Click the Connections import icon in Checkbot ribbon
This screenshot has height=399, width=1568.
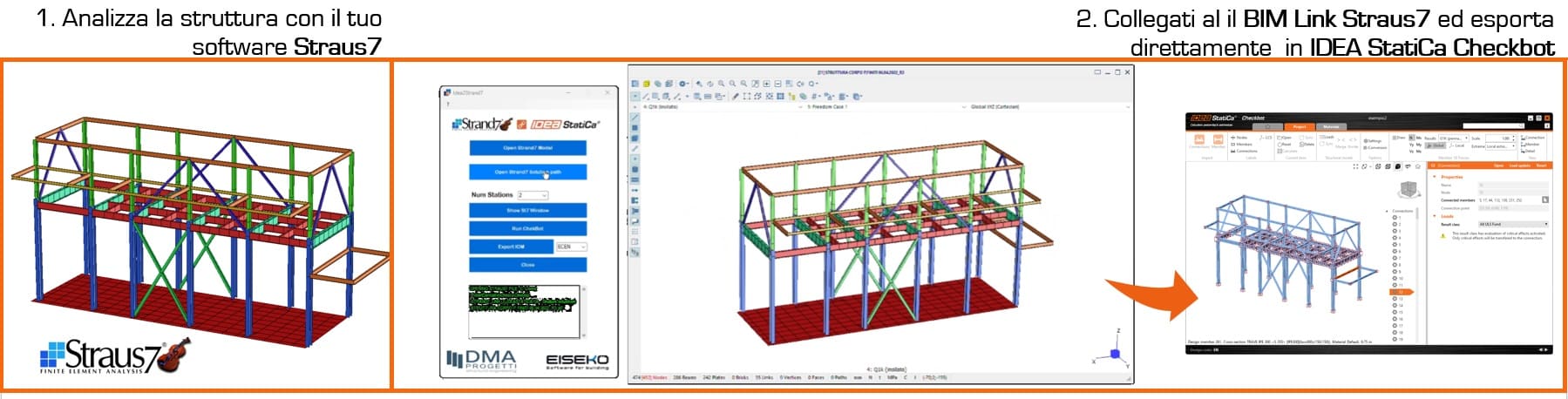click(1199, 139)
